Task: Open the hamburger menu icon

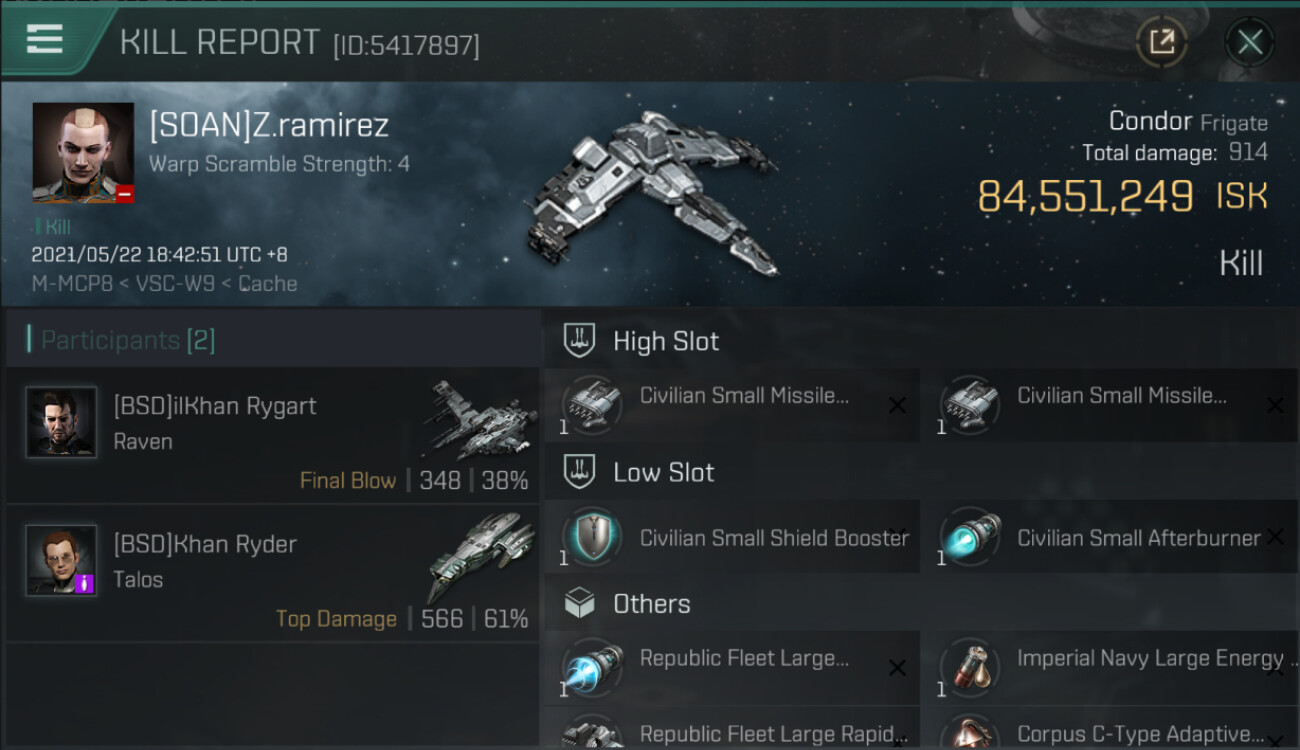Action: tap(44, 39)
